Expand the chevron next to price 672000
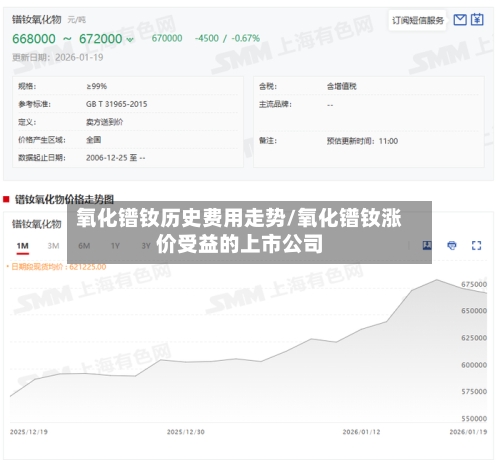Viewport: 500px width, 465px height. 130,40
